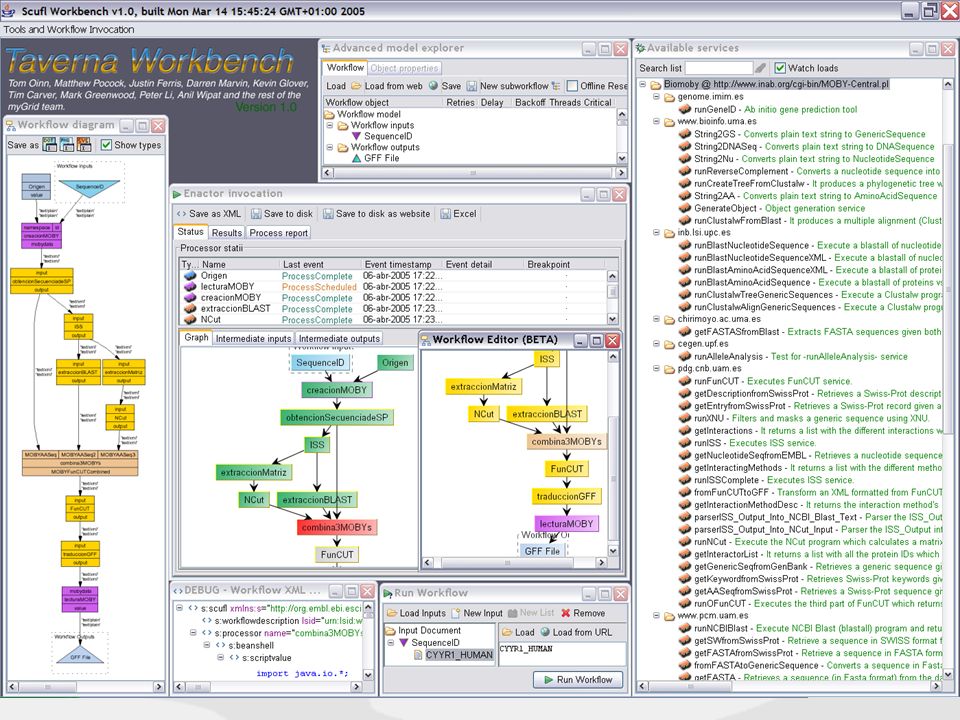Viewport: 960px width, 720px height.
Task: Collapse the Workflow outputs tree node
Action: [x=329, y=147]
